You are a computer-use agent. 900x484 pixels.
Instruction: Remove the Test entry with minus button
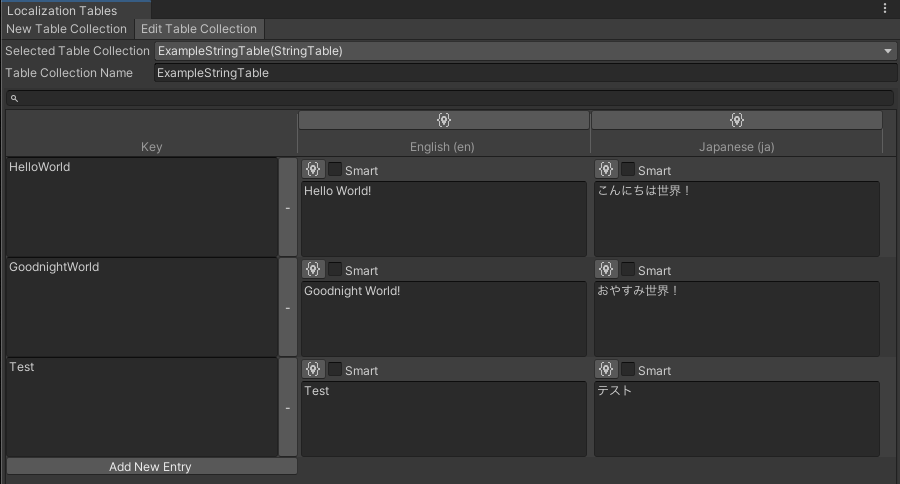click(x=288, y=408)
